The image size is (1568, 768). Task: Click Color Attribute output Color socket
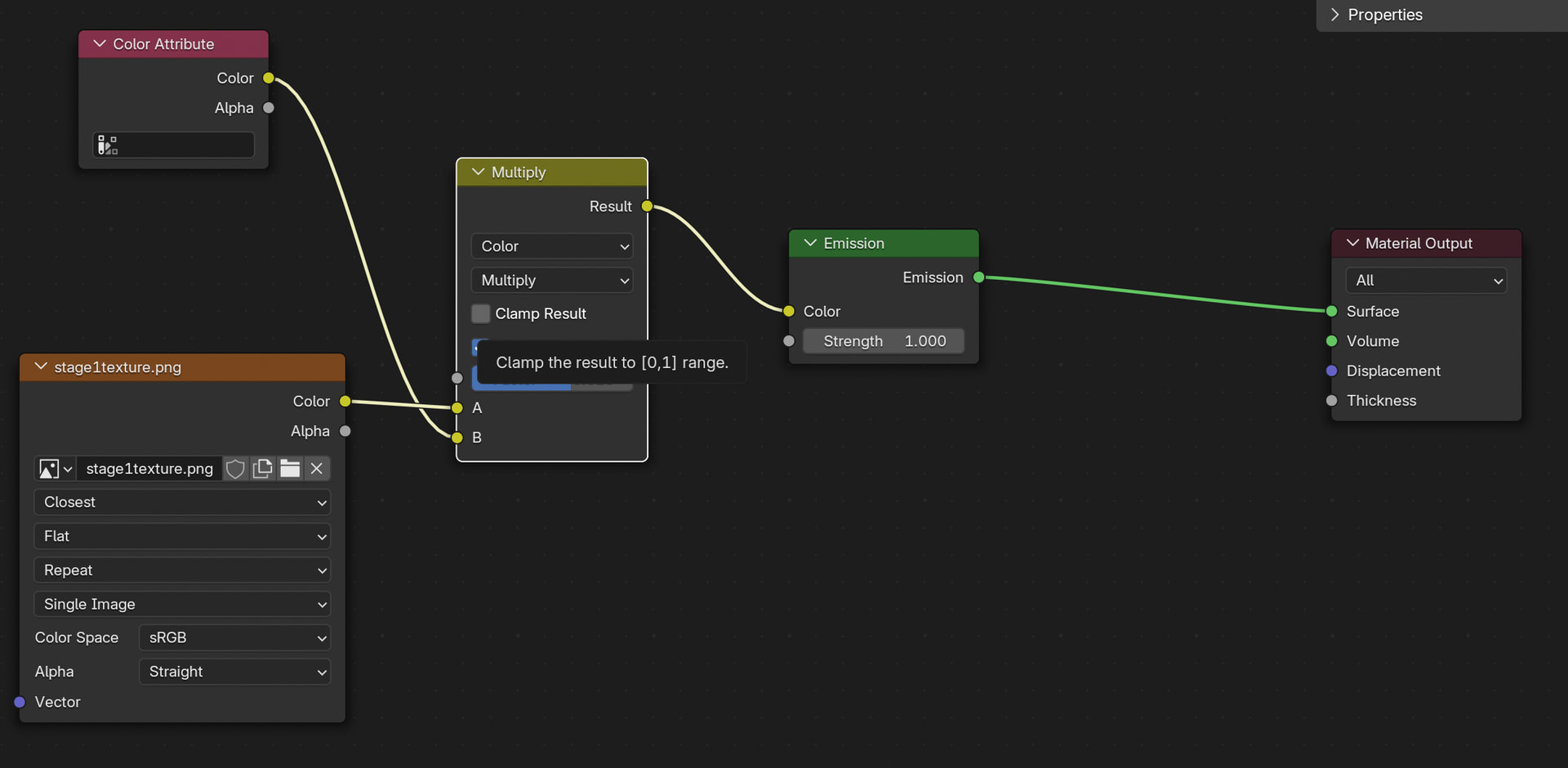coord(269,78)
